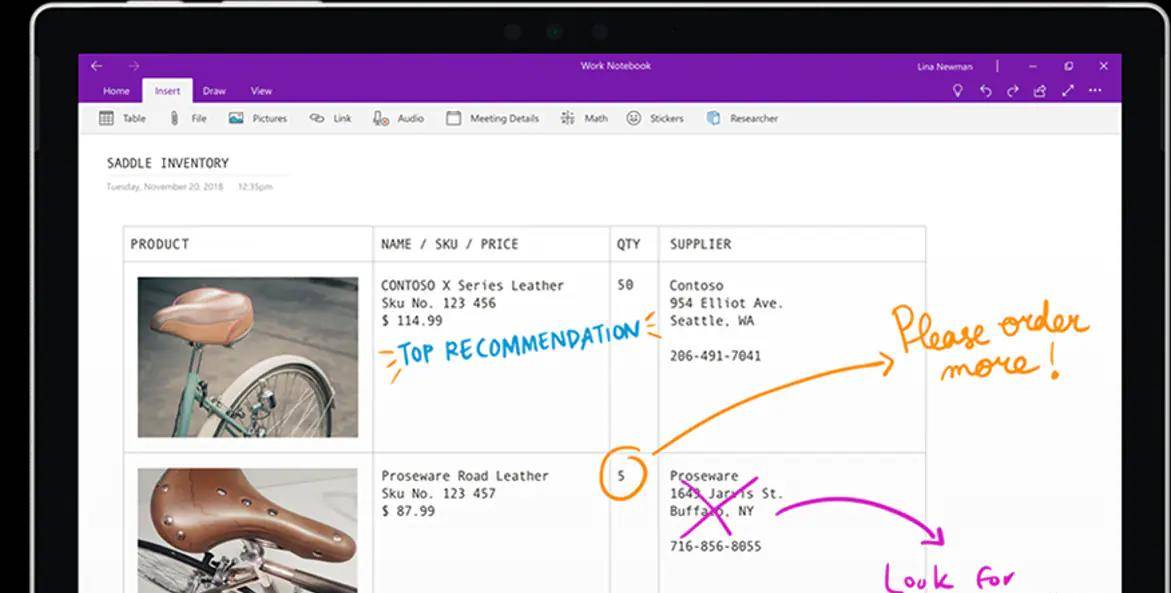Screen dimensions: 1171x593
Task: Open the View tab
Action: [x=261, y=91]
